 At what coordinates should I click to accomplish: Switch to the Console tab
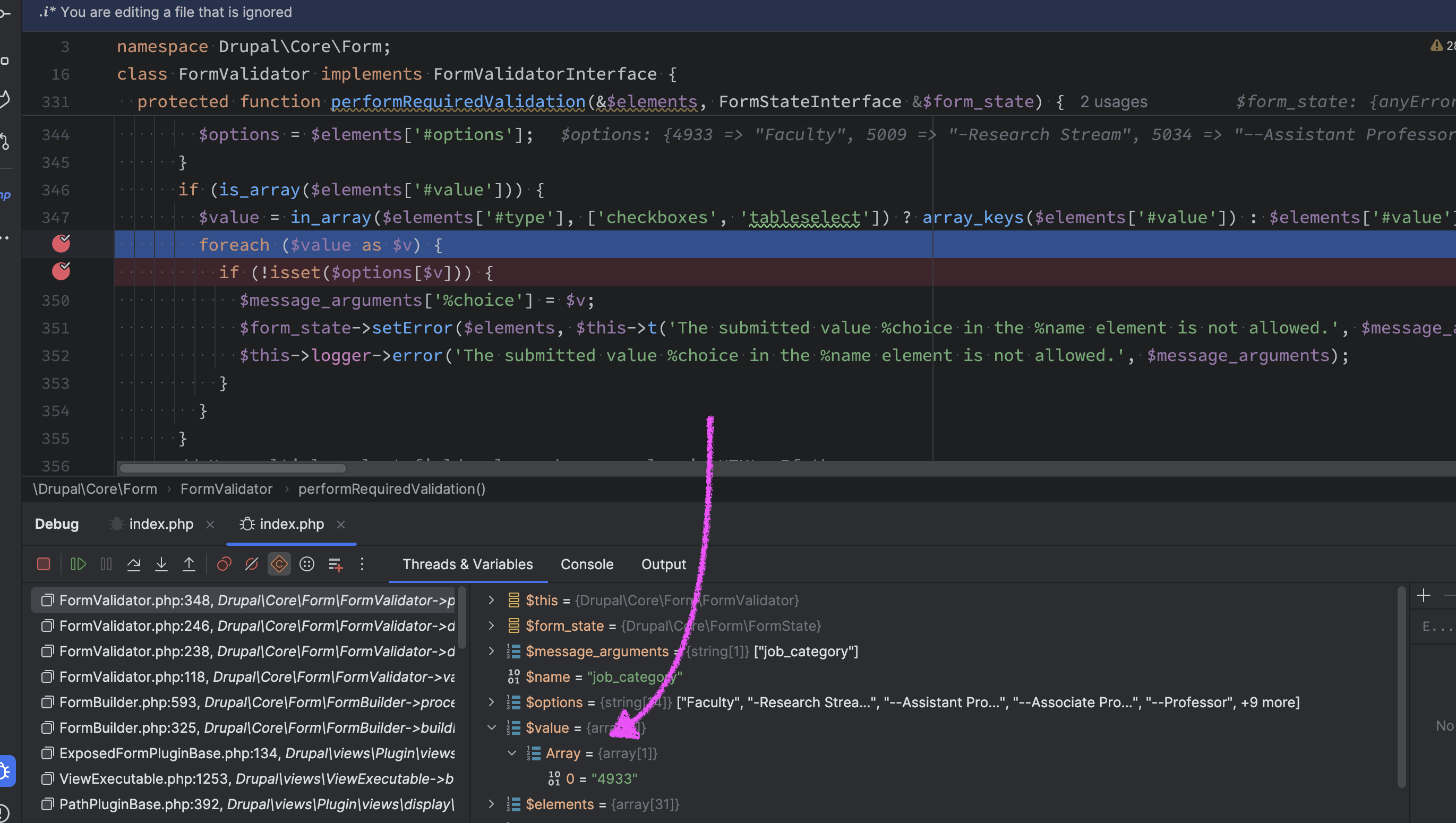click(587, 564)
